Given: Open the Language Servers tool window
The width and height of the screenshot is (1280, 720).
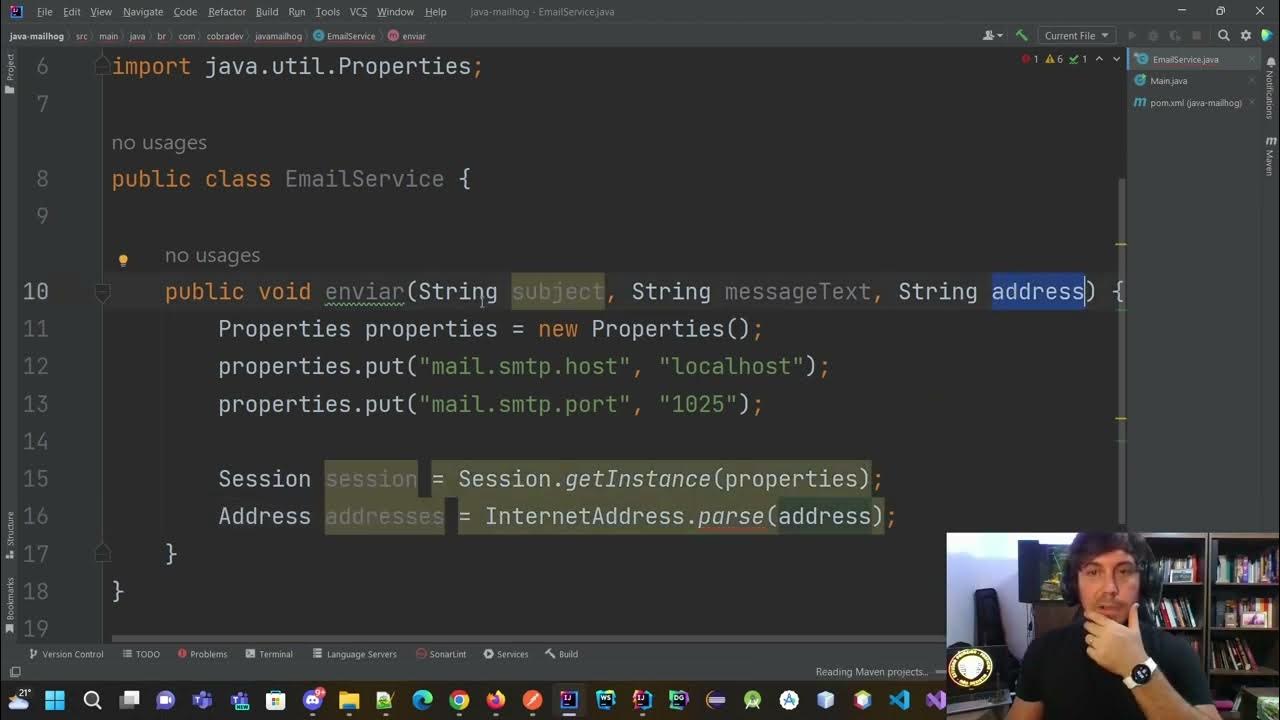Looking at the screenshot, I should pos(354,654).
